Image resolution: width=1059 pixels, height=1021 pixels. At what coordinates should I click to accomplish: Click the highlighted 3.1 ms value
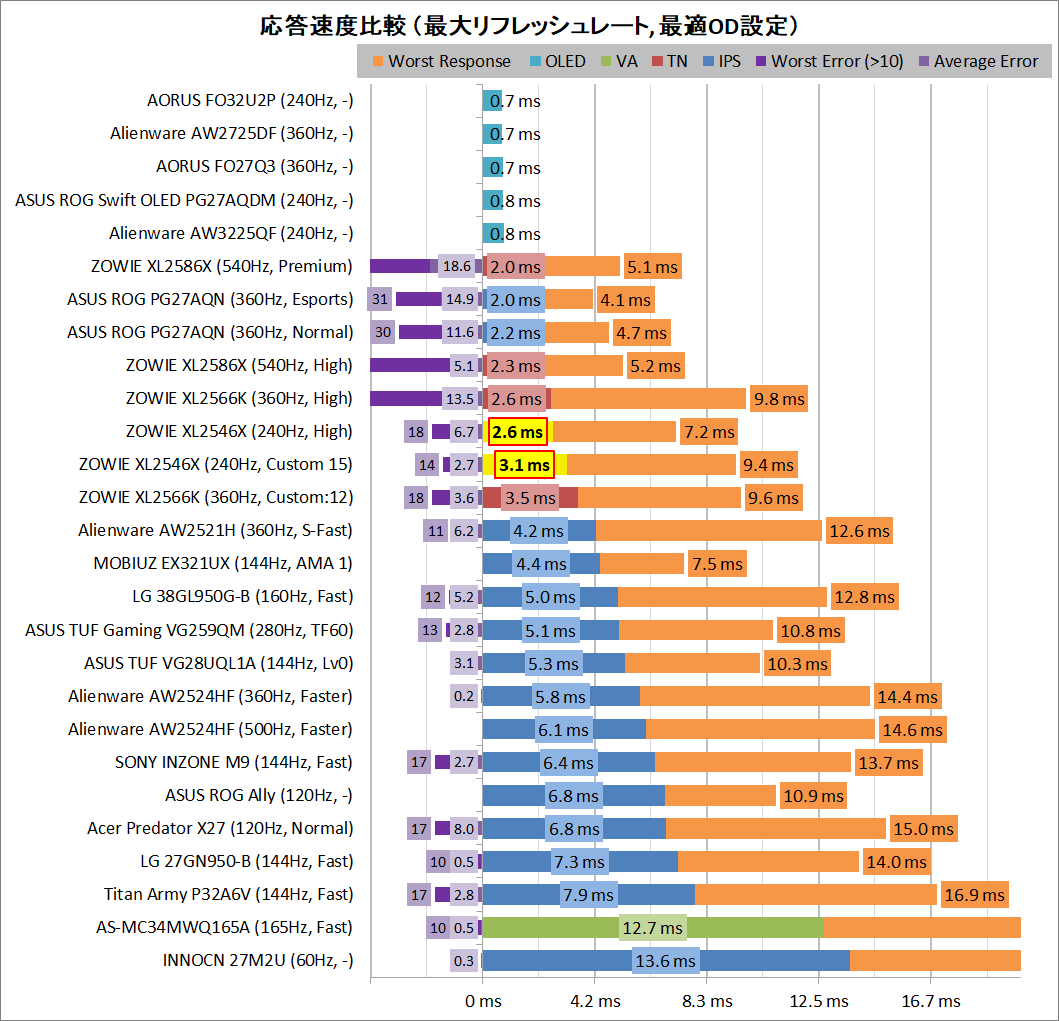coord(524,465)
